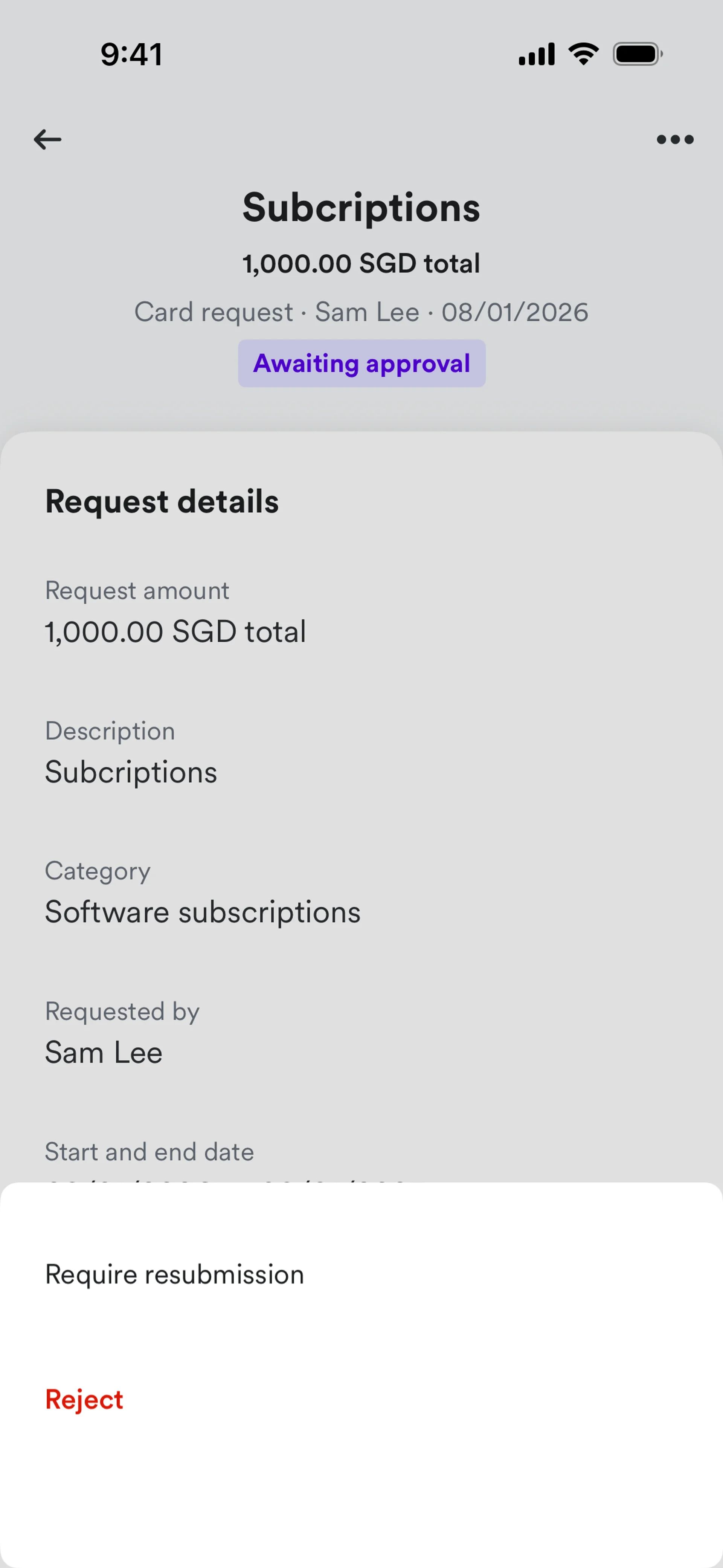Tap the 9:41 clock in status bar
723x1568 pixels.
click(131, 54)
